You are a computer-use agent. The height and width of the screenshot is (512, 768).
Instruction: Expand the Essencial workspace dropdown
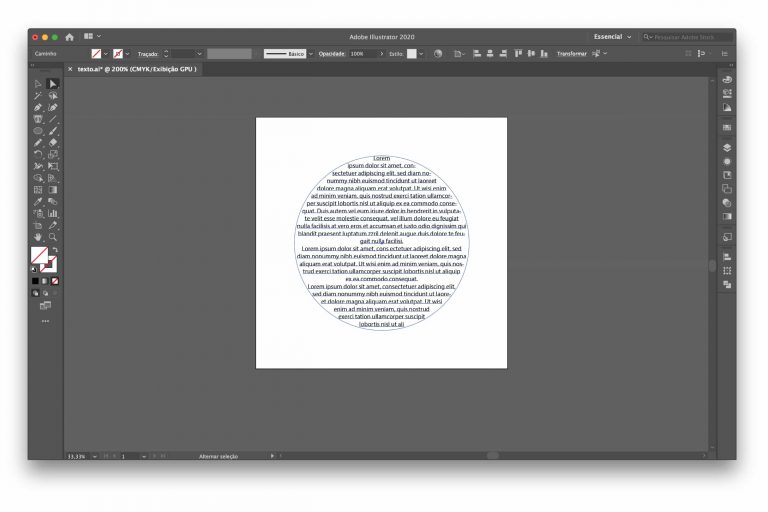(x=612, y=37)
